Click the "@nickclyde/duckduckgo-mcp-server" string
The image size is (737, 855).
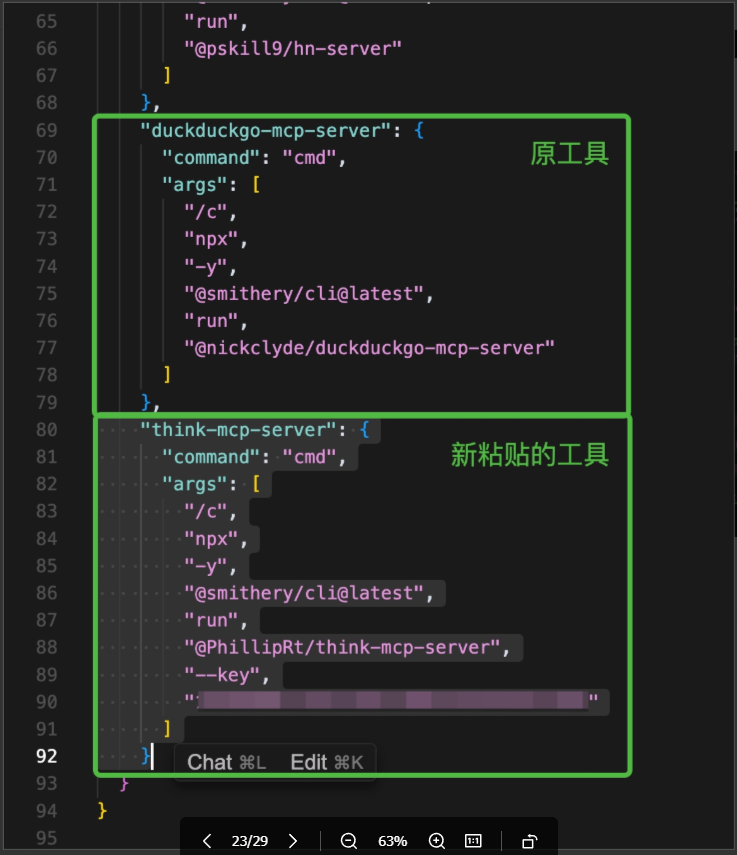[x=368, y=347]
